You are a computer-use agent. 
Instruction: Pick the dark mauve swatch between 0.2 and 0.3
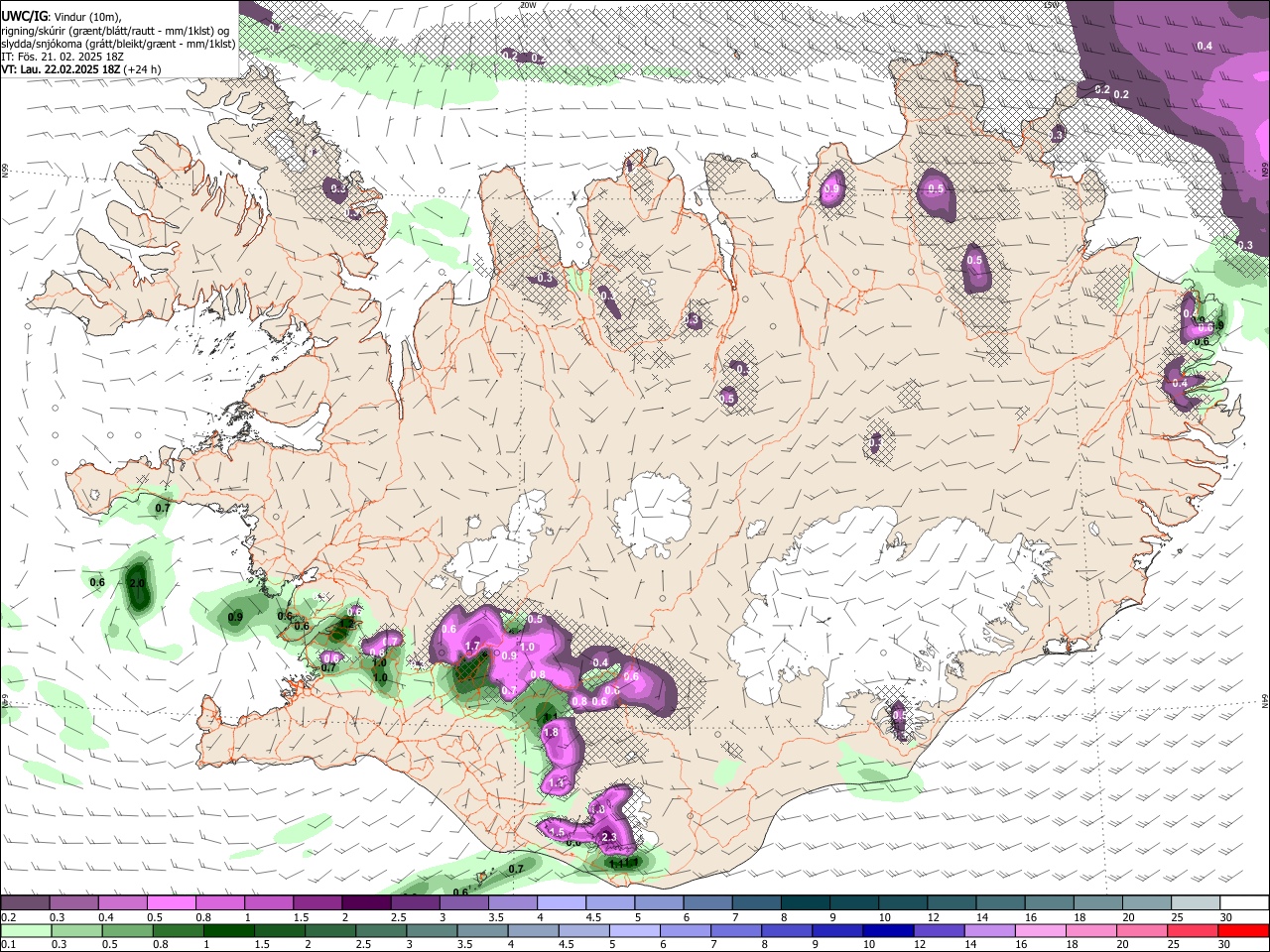pos(25,903)
